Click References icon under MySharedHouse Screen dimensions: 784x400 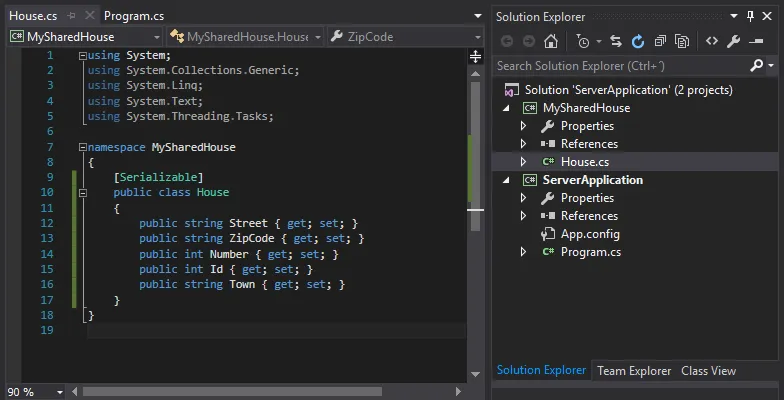pos(548,144)
